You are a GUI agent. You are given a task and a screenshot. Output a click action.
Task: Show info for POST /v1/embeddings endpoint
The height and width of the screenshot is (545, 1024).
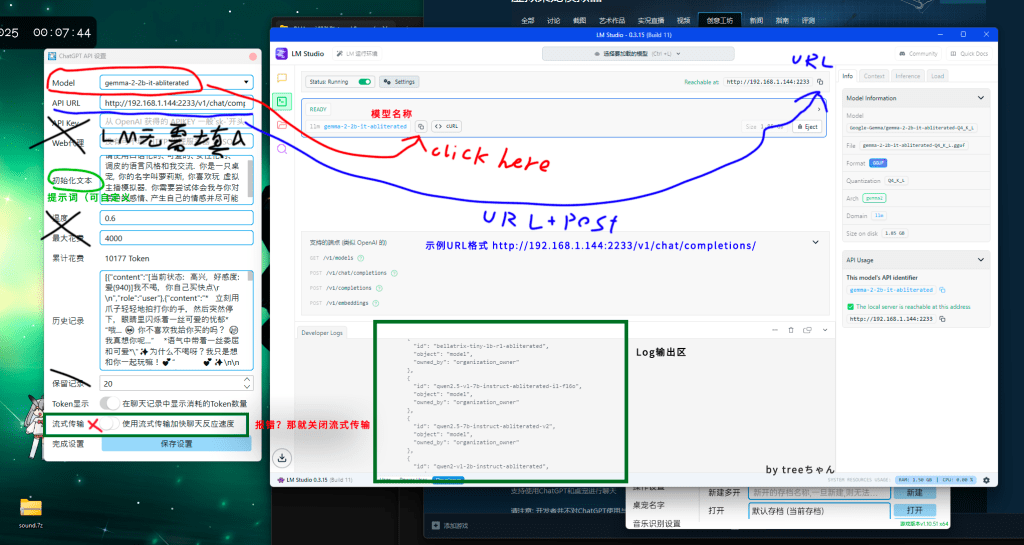(x=376, y=303)
